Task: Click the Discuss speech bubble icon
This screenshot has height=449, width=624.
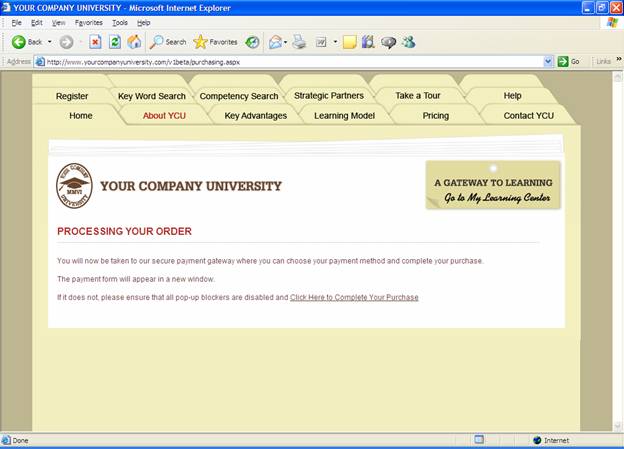Action: [388, 42]
